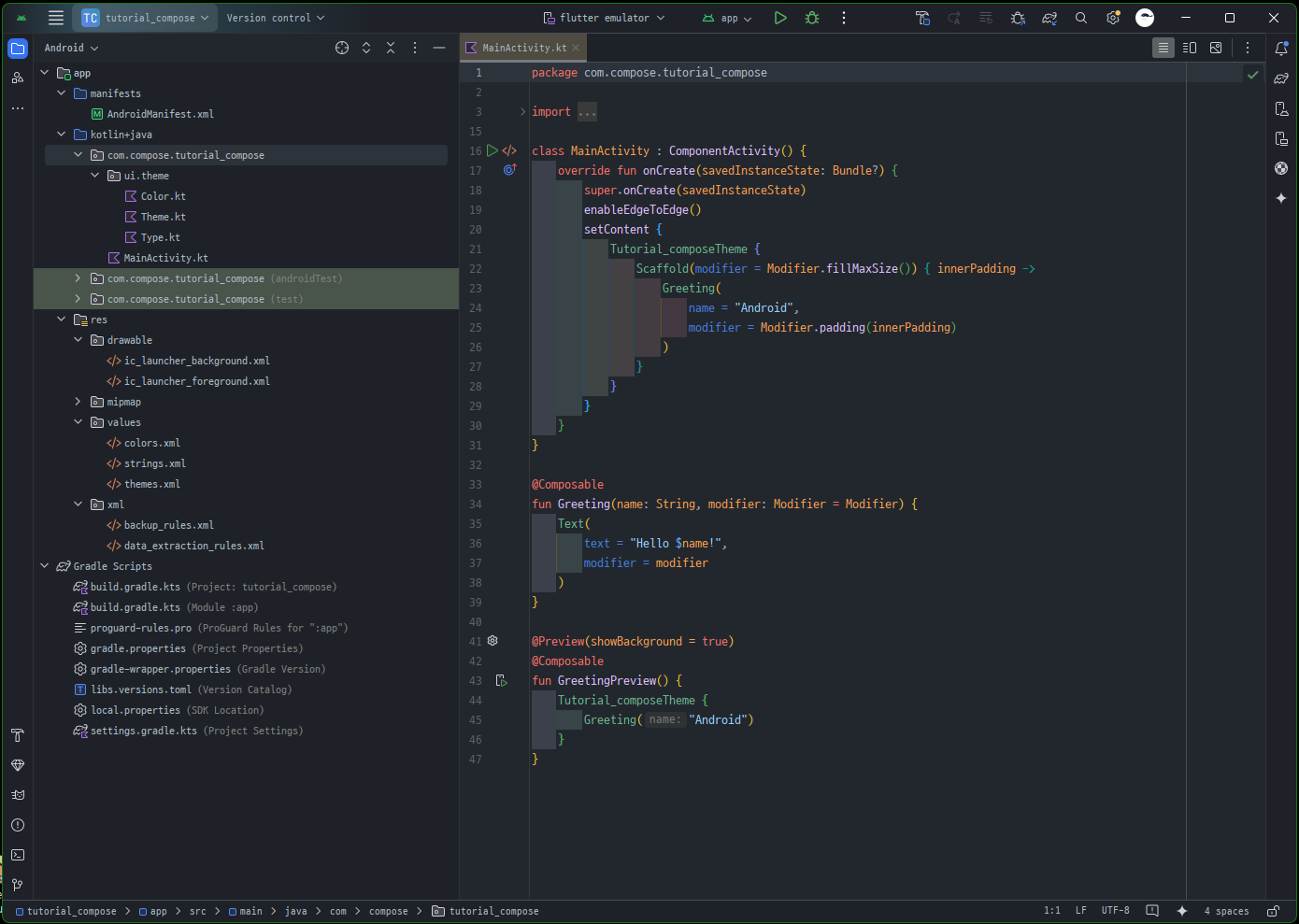Select the MainActivity.kt editor tab
This screenshot has width=1299, height=924.
pyautogui.click(x=523, y=48)
